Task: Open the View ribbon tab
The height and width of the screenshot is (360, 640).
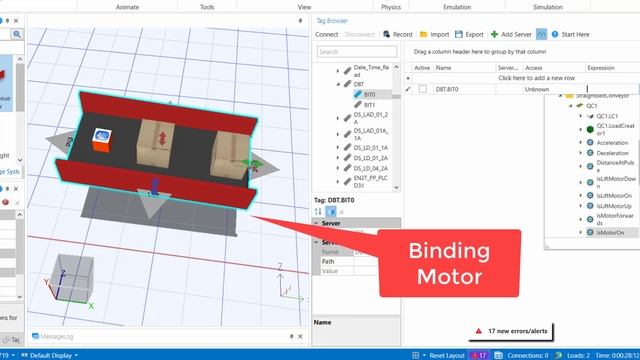Action: coord(304,7)
